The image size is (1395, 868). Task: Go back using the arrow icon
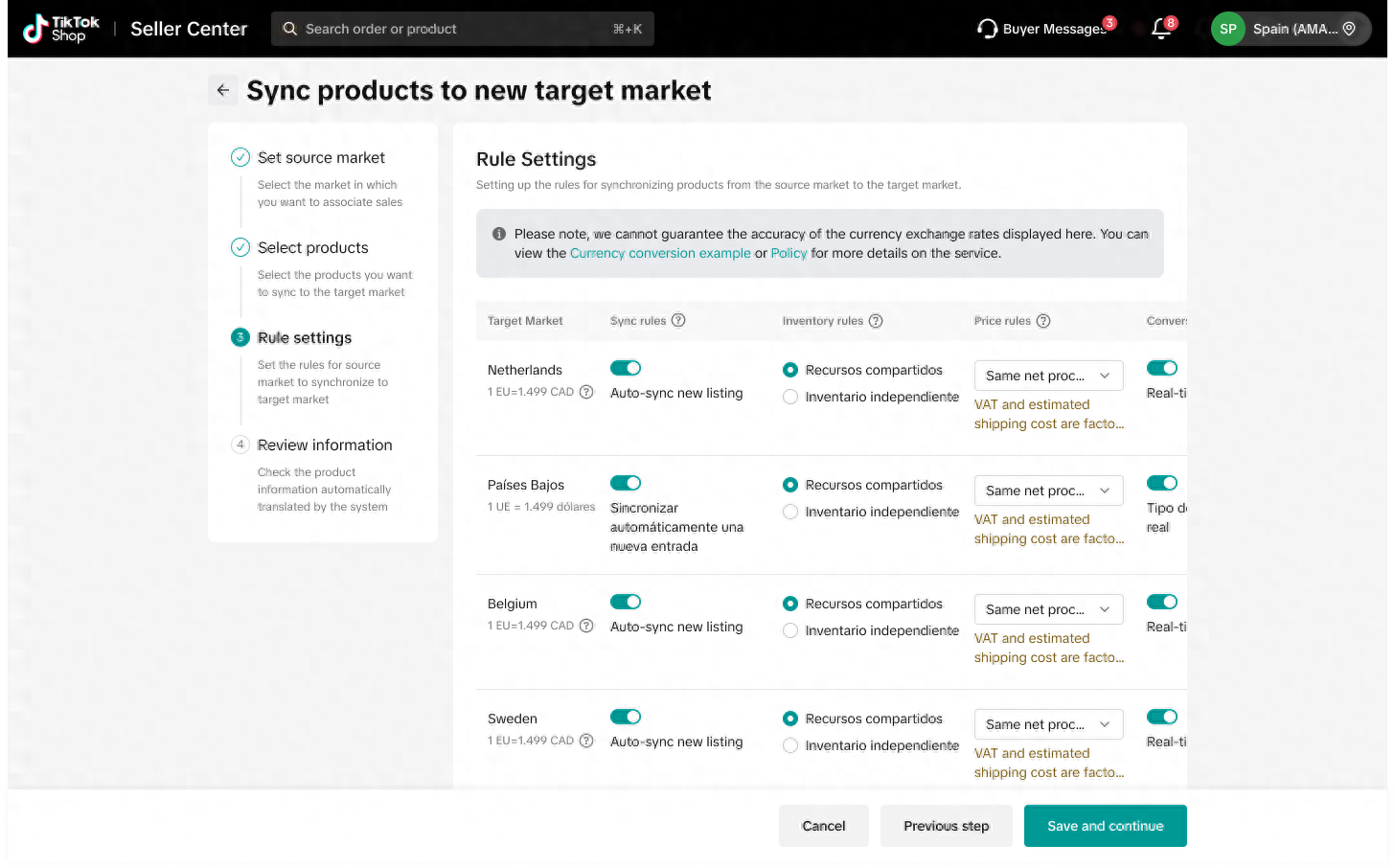coord(223,90)
